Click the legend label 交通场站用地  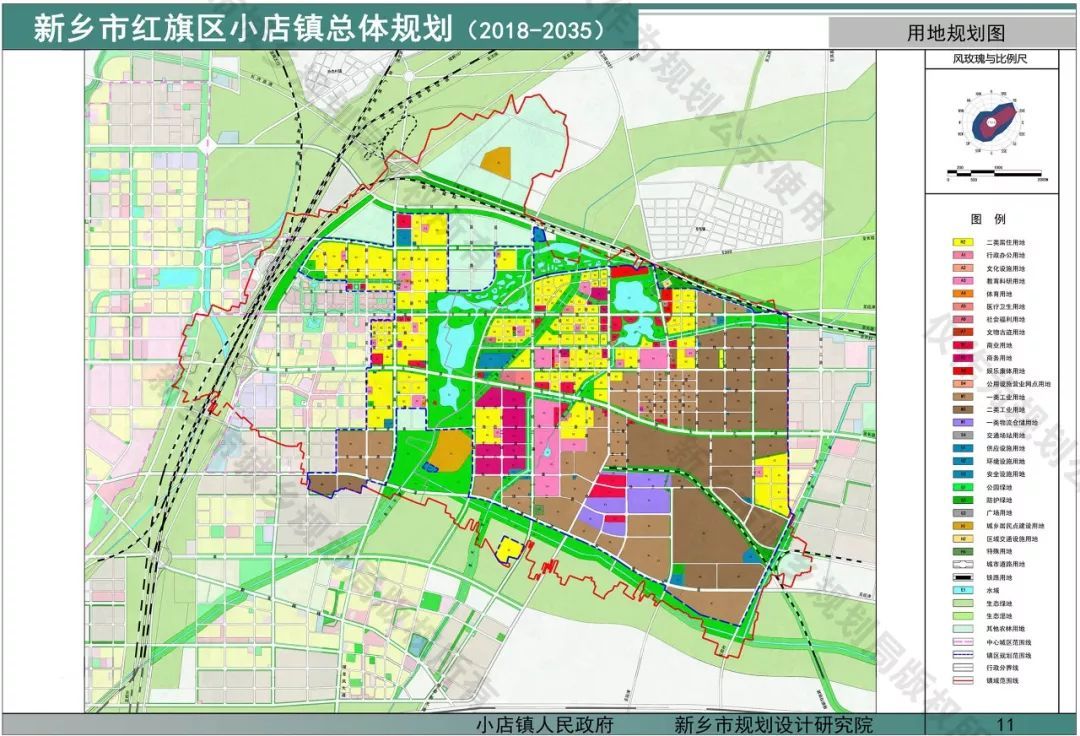(1006, 436)
